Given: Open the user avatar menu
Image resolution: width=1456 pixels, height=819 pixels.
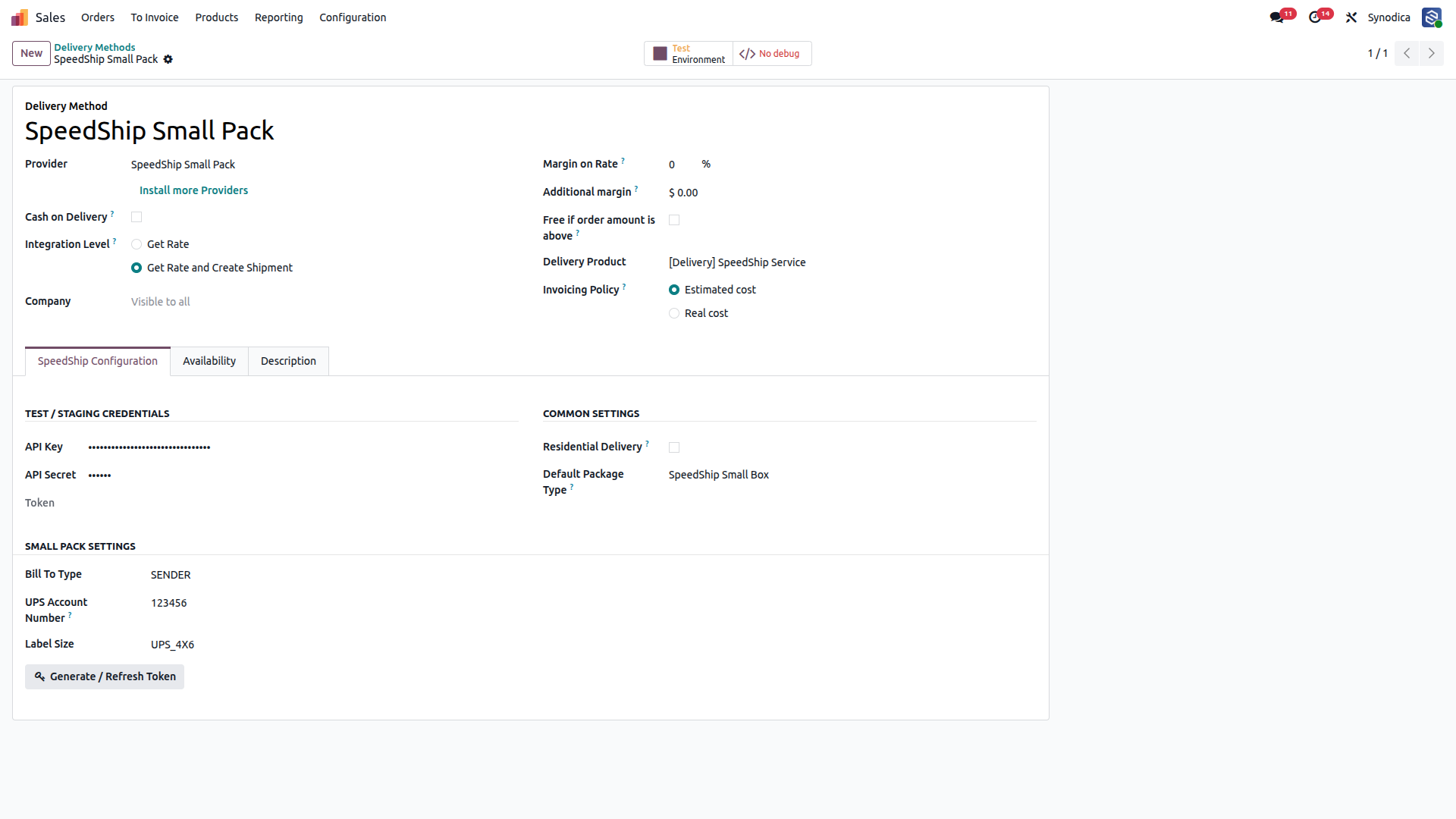Looking at the screenshot, I should (1432, 17).
